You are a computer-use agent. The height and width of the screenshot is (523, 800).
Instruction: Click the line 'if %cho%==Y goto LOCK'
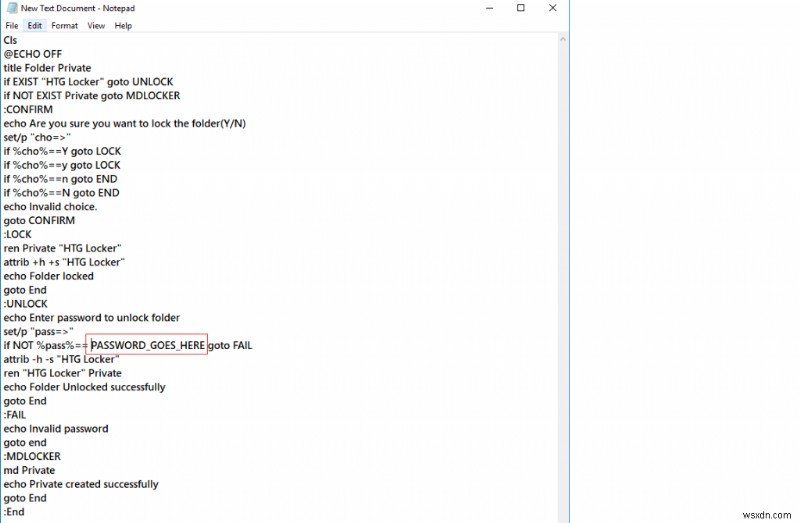[62, 151]
